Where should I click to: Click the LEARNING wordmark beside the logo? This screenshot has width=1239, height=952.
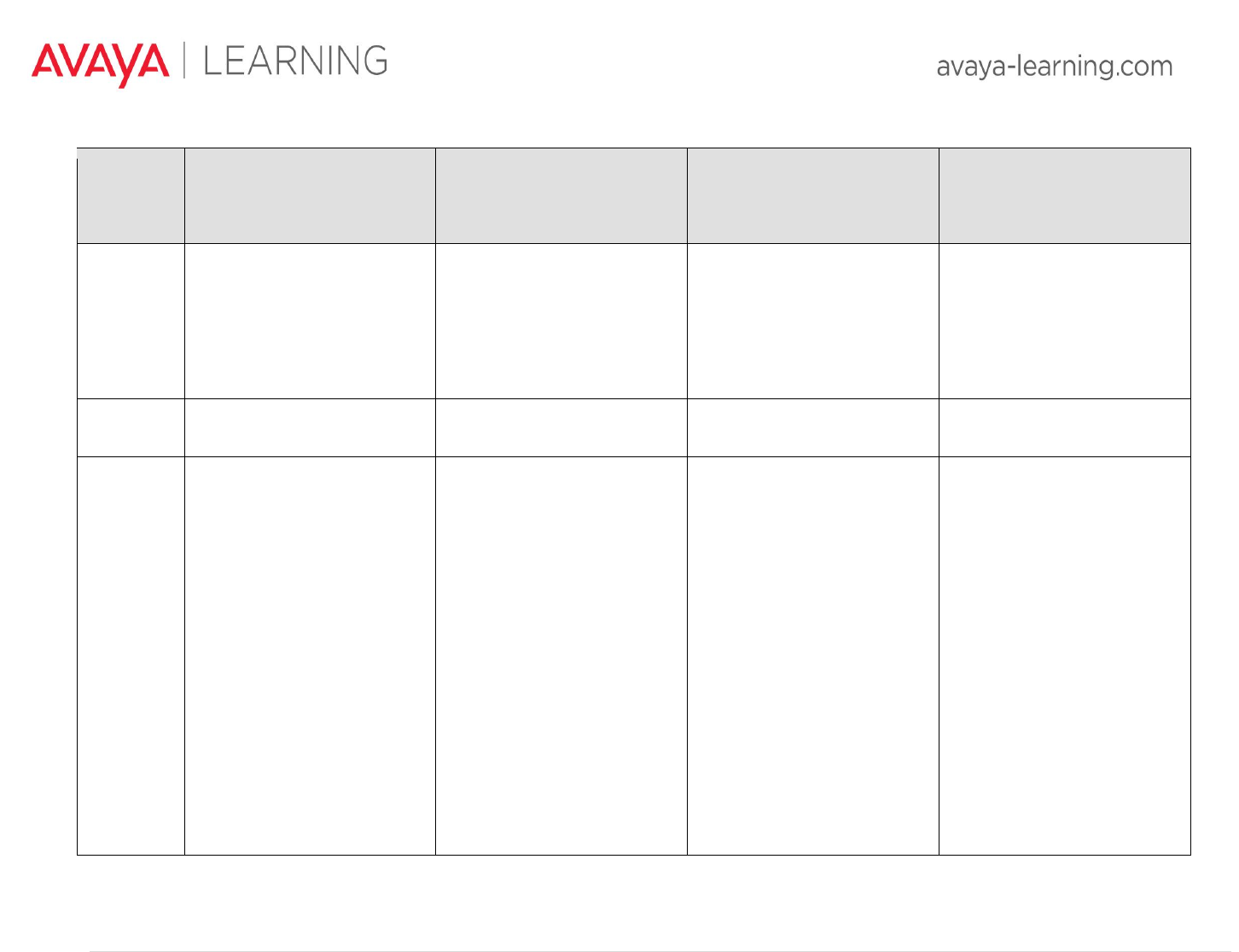296,61
